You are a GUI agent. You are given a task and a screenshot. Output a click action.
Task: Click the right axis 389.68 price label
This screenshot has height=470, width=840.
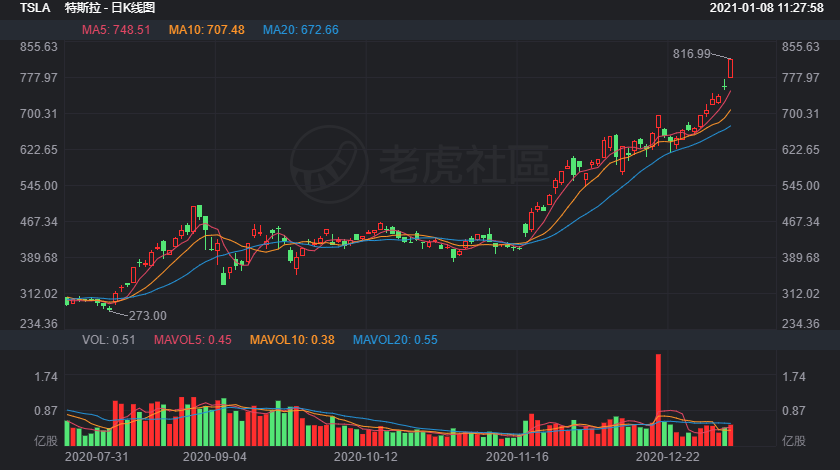800,258
